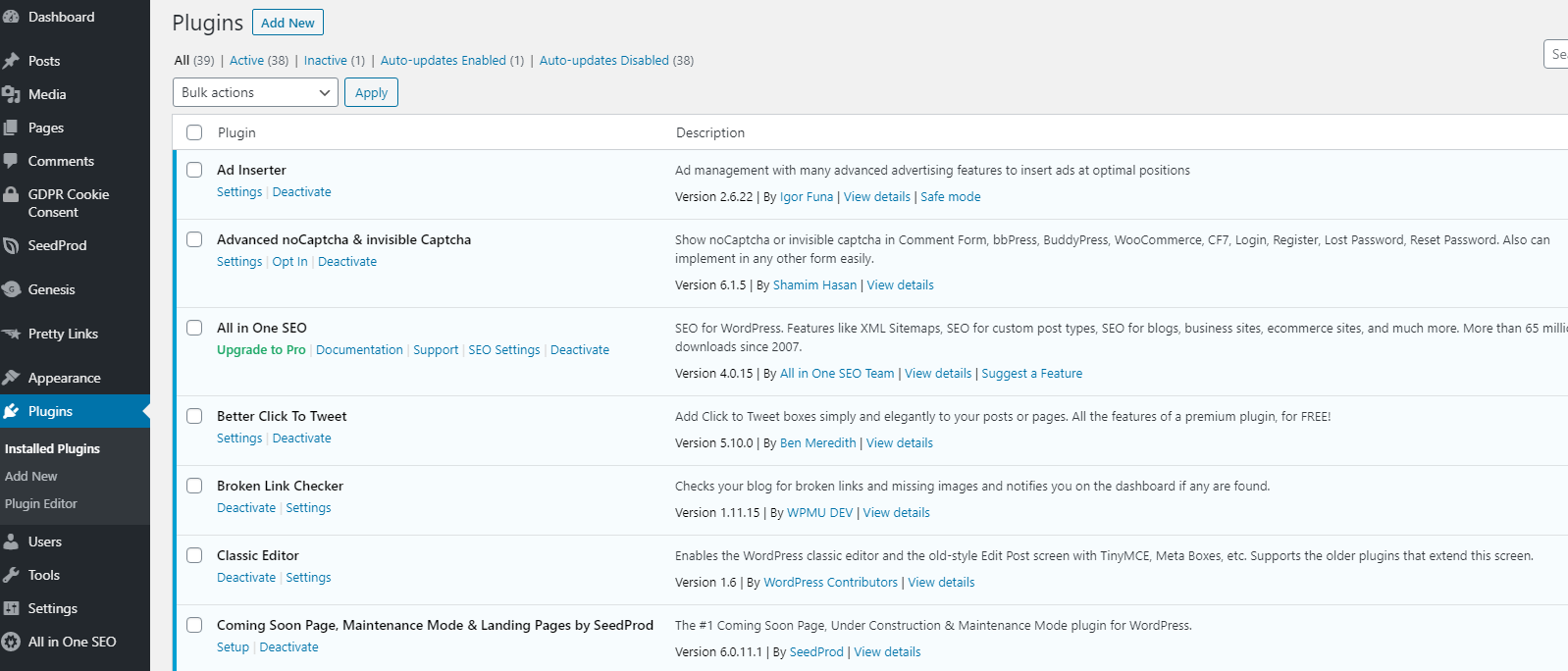This screenshot has height=671, width=1568.
Task: Deactivate Advanced noCaptcha & invisible Captcha
Action: click(347, 262)
